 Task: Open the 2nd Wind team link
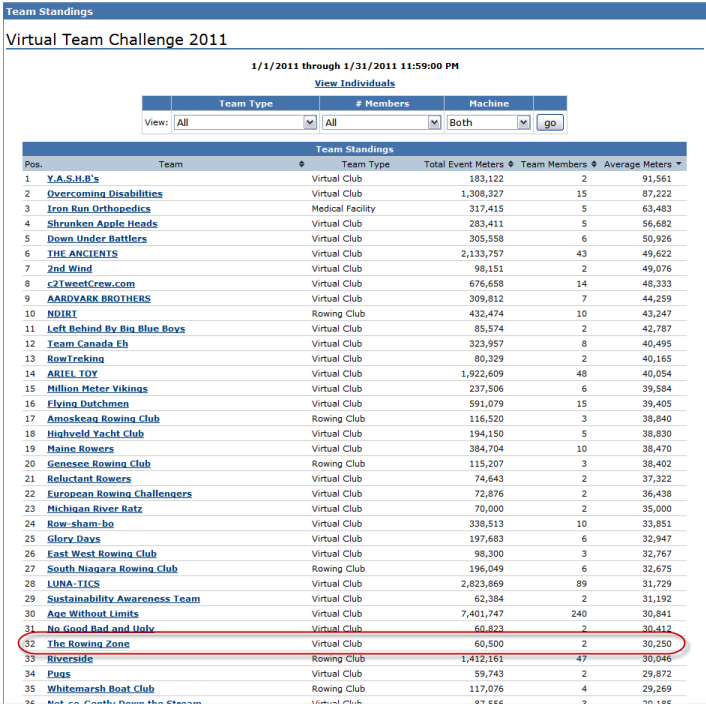69,269
